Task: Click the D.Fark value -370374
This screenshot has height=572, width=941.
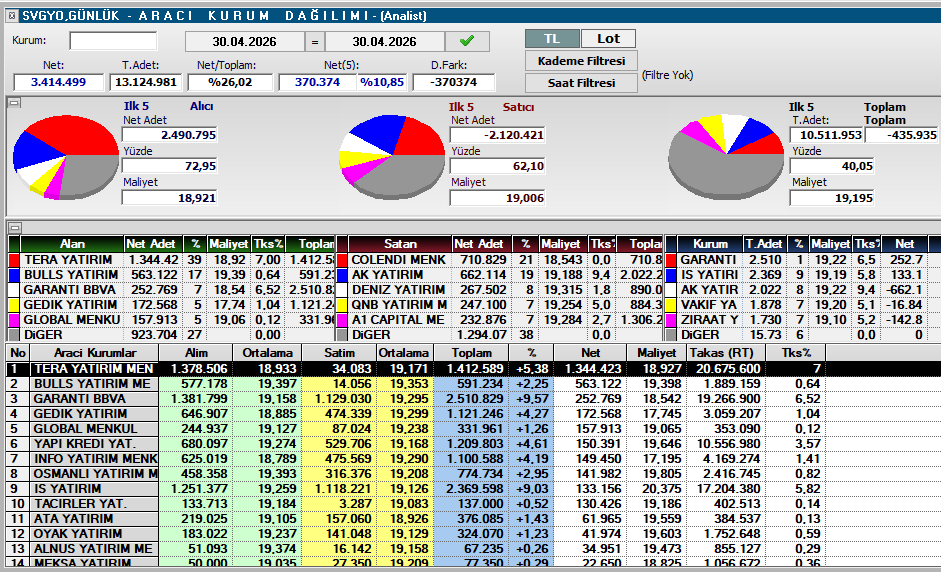Action: click(x=454, y=82)
